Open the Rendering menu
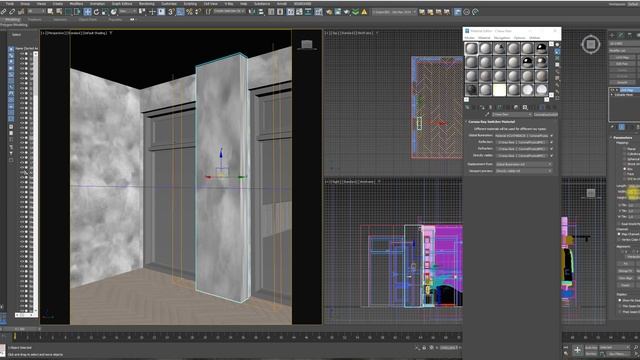Image resolution: width=640 pixels, height=360 pixels. point(147,4)
